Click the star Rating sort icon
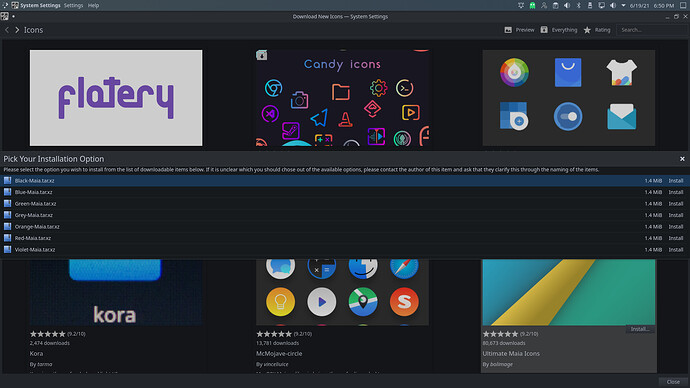 [x=587, y=30]
